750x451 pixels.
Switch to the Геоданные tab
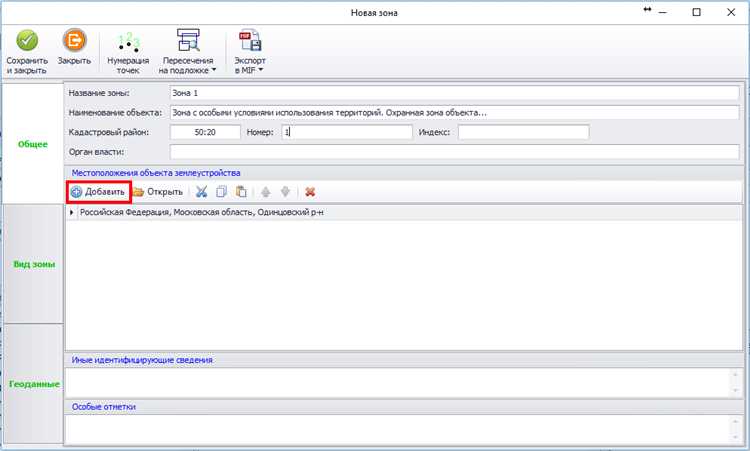pyautogui.click(x=33, y=383)
